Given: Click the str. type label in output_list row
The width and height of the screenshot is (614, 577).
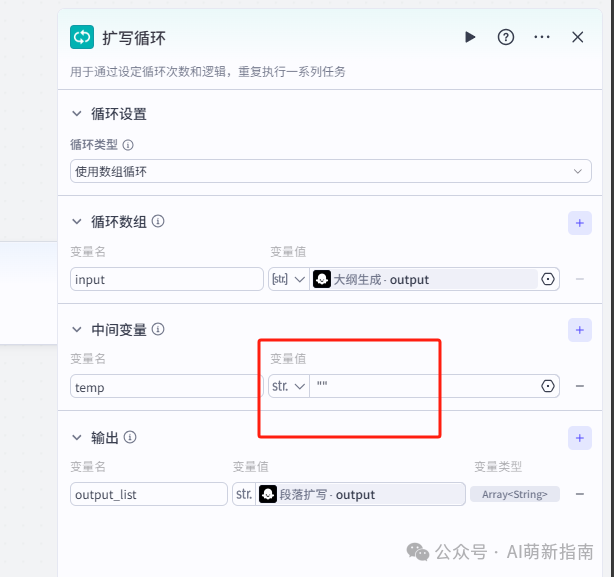Looking at the screenshot, I should pyautogui.click(x=244, y=494).
